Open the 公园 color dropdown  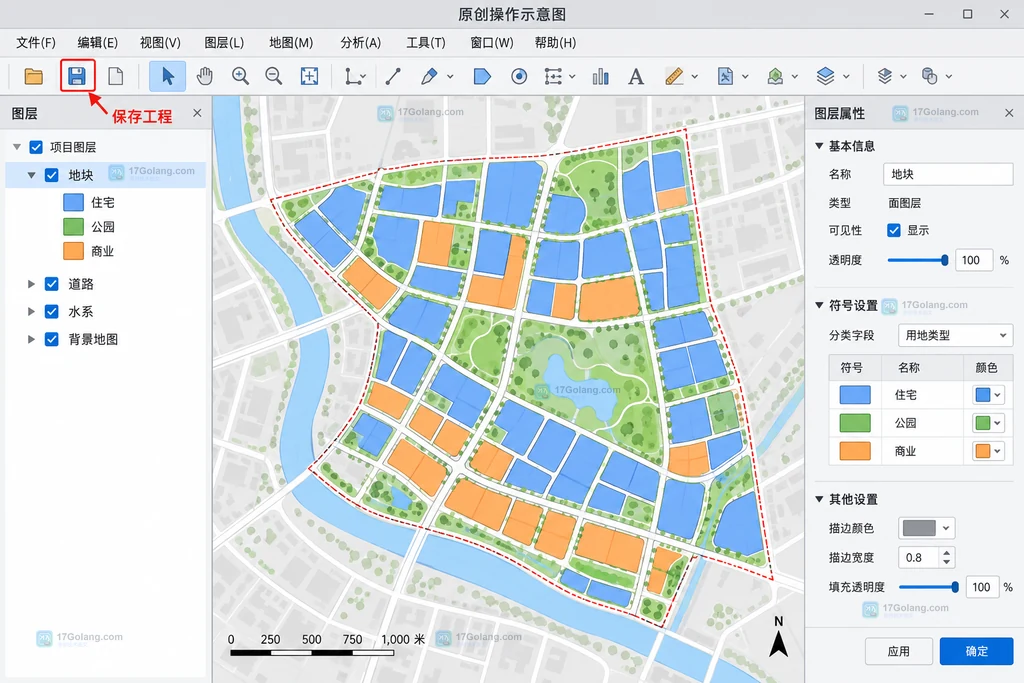click(x=988, y=422)
